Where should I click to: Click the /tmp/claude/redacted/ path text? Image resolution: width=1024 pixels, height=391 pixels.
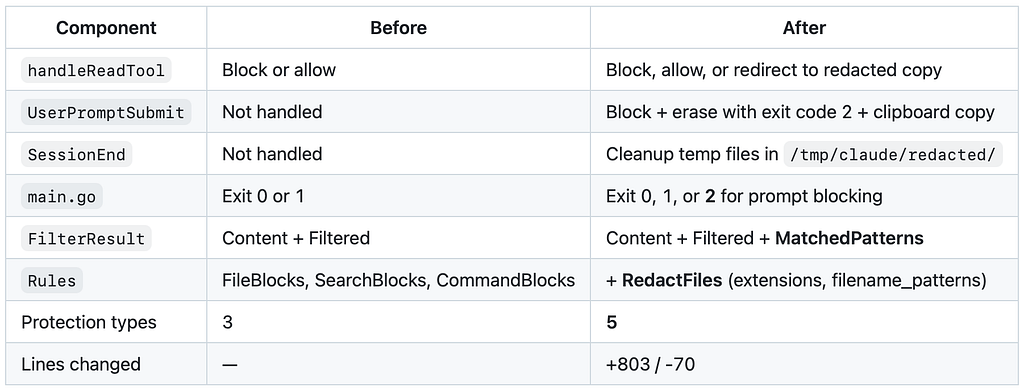coord(893,155)
